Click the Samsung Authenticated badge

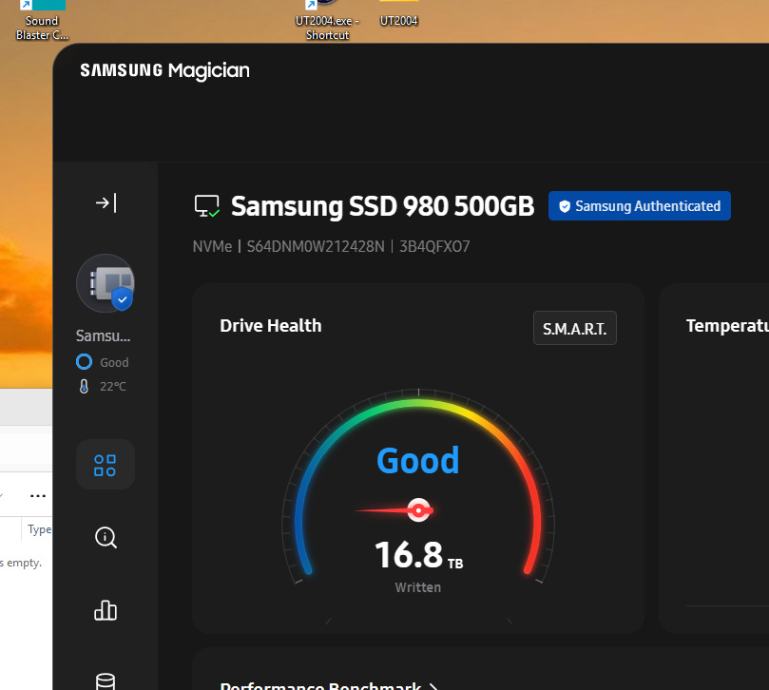639,206
